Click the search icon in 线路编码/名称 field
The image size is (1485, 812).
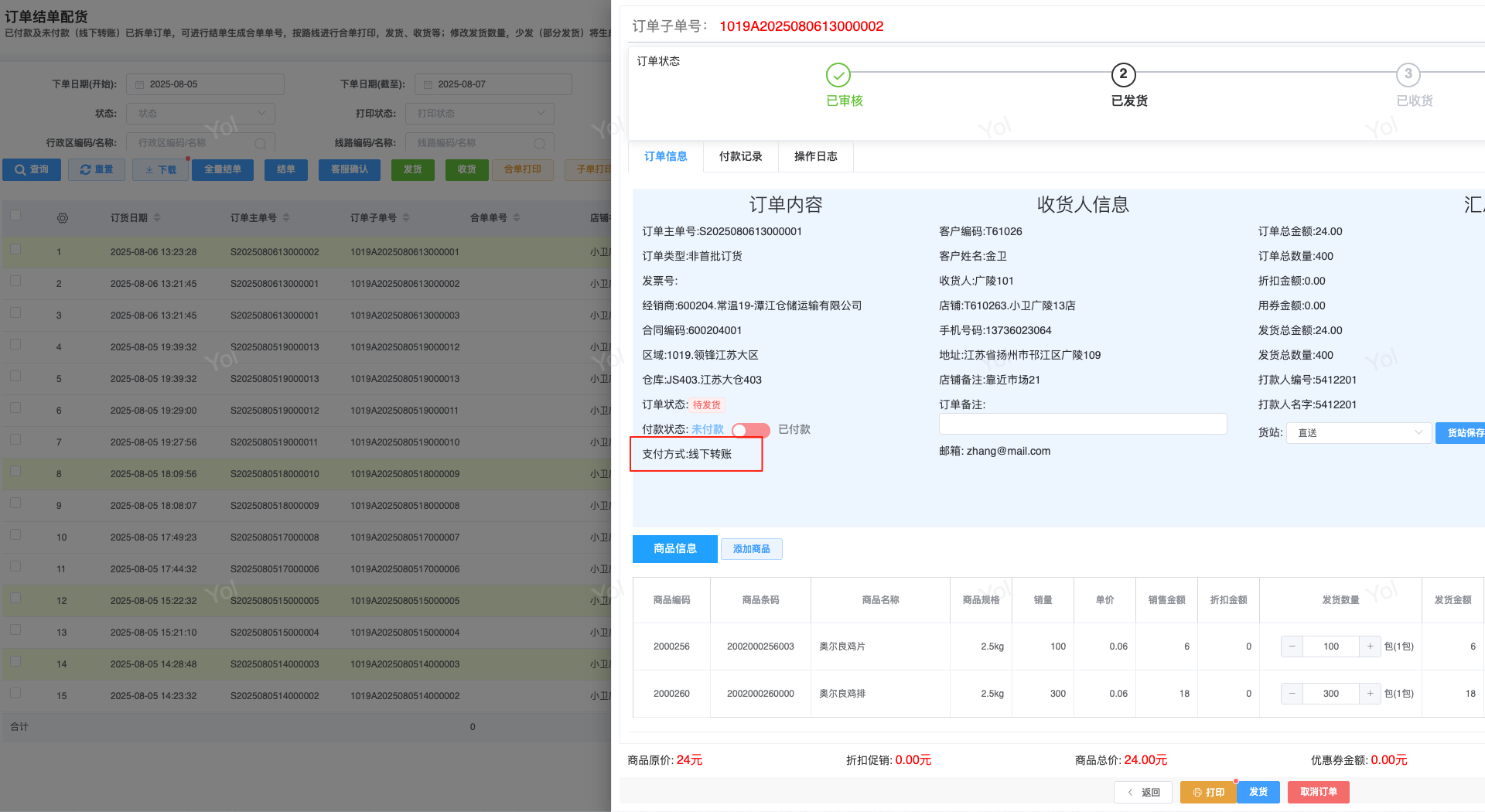pyautogui.click(x=540, y=144)
